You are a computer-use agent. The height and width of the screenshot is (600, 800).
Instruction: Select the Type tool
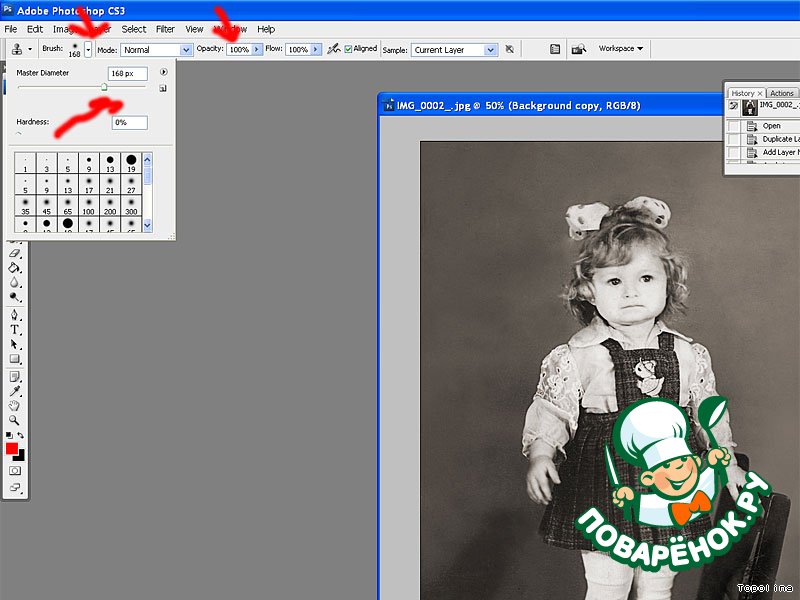click(15, 329)
